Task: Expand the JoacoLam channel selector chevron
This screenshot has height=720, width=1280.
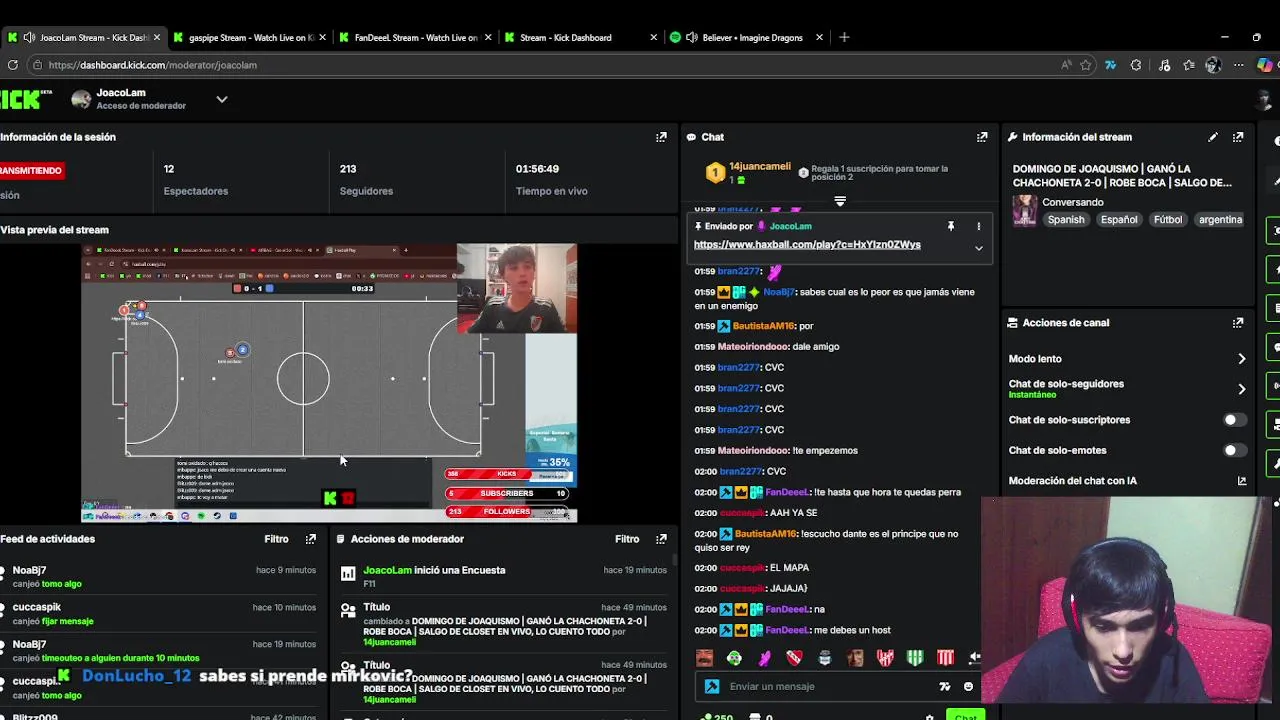Action: [x=222, y=99]
